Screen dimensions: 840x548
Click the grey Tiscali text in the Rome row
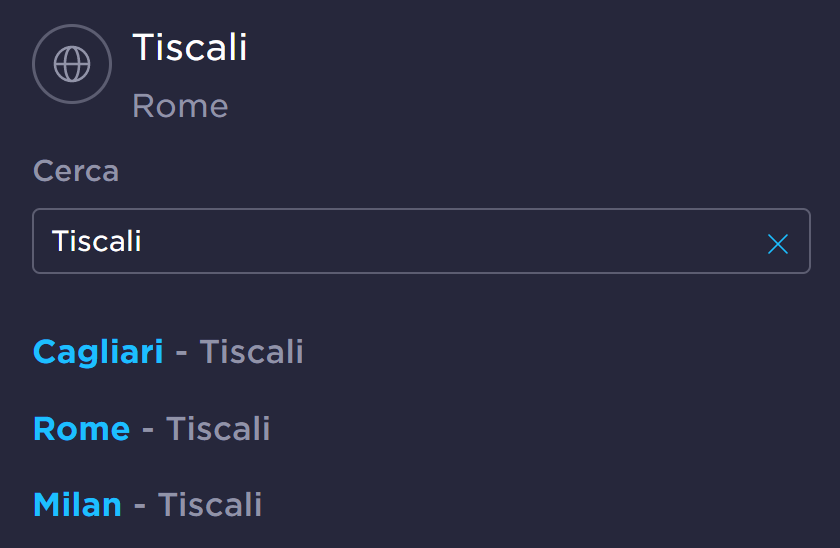(218, 429)
